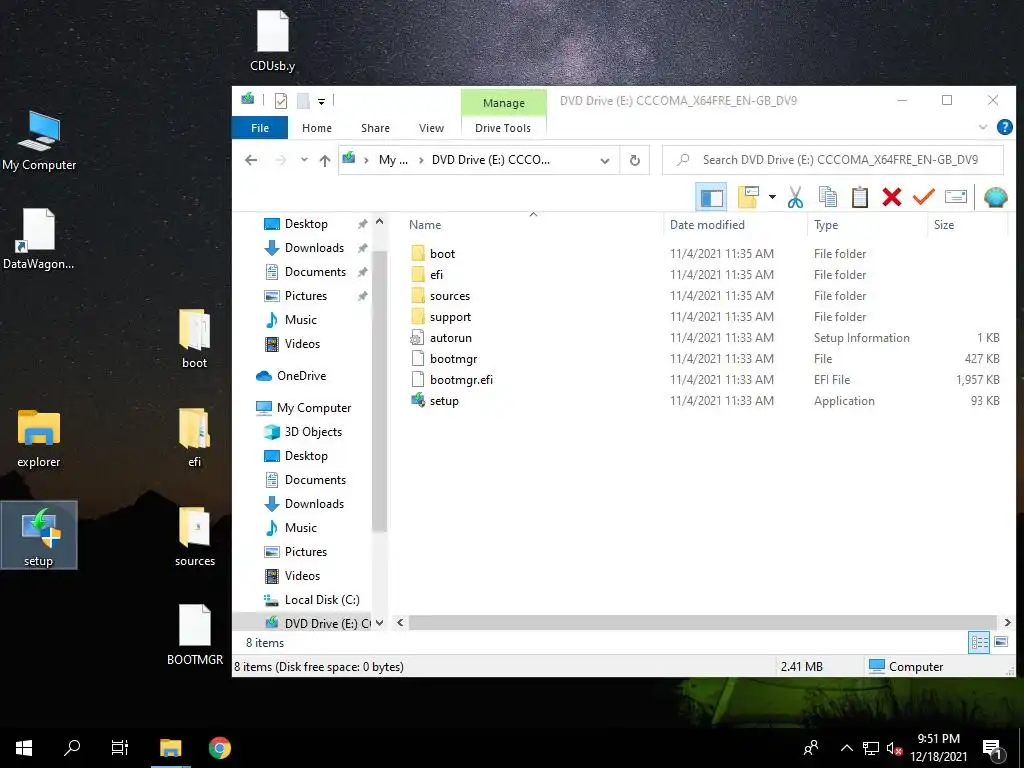The width and height of the screenshot is (1024, 768).
Task: Click the envelope Rename toolbar icon
Action: 955,197
